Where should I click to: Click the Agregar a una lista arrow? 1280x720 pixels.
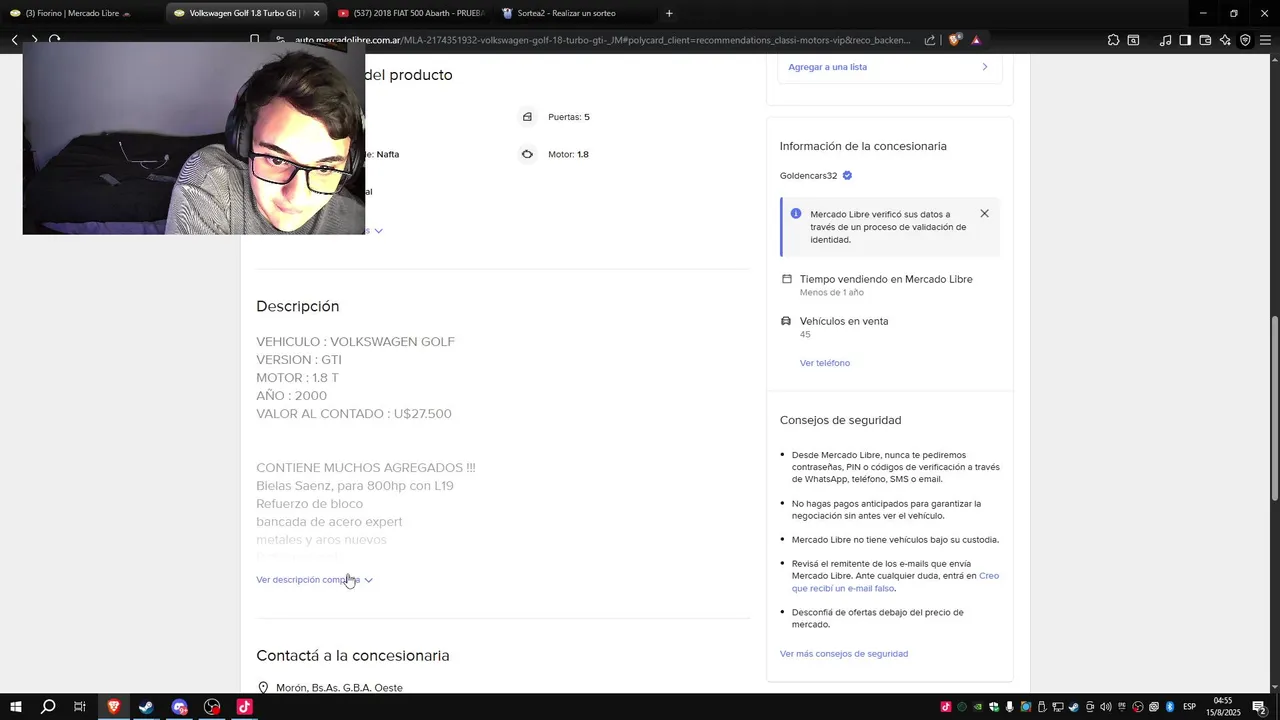984,67
